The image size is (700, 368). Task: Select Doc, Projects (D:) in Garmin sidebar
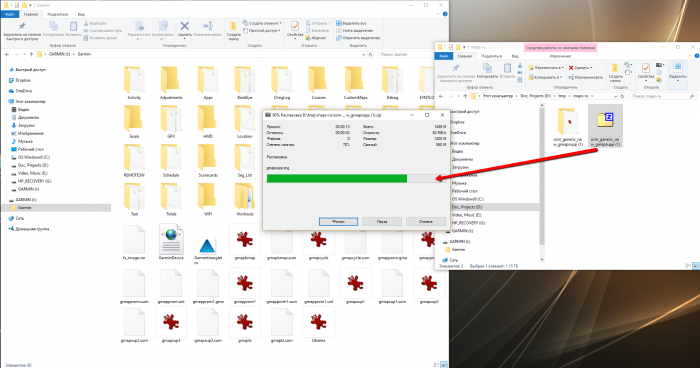point(33,165)
